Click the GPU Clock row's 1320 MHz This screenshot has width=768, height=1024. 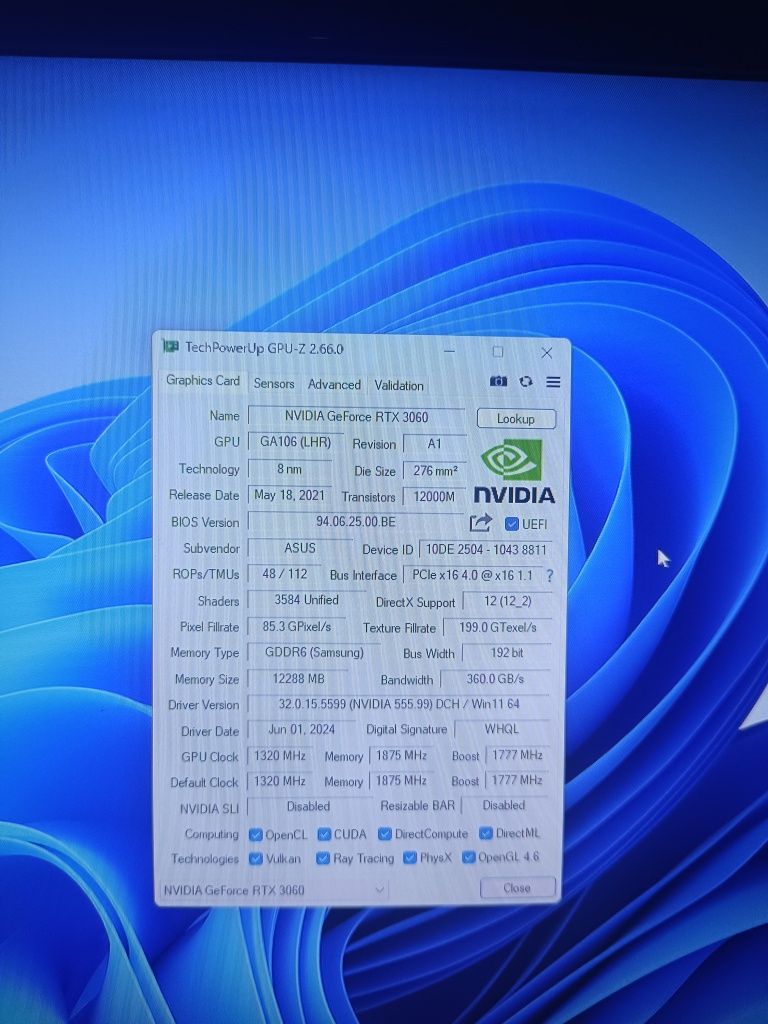pyautogui.click(x=280, y=756)
